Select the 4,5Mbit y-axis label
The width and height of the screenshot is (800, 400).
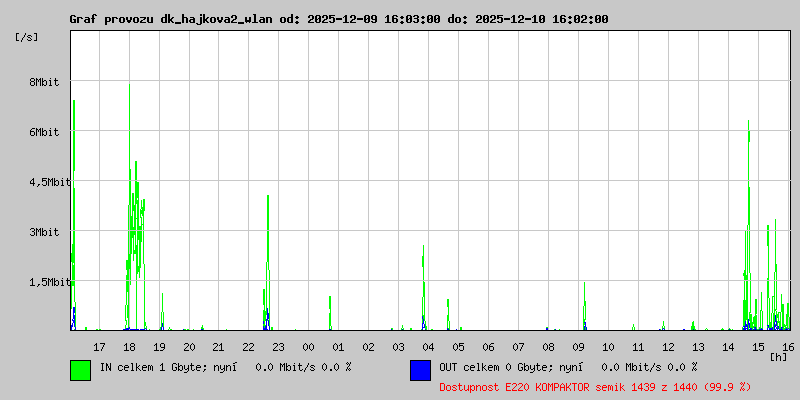50,182
